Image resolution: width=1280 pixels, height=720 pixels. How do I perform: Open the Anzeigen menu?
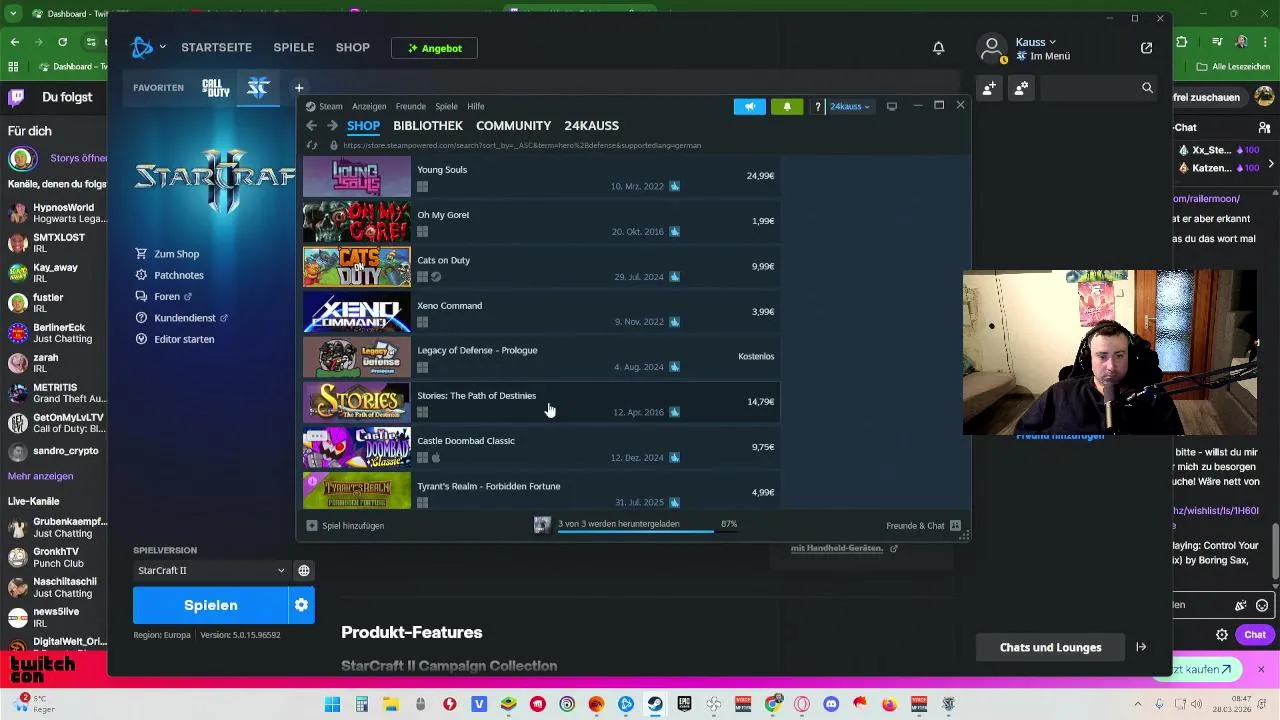click(x=369, y=106)
